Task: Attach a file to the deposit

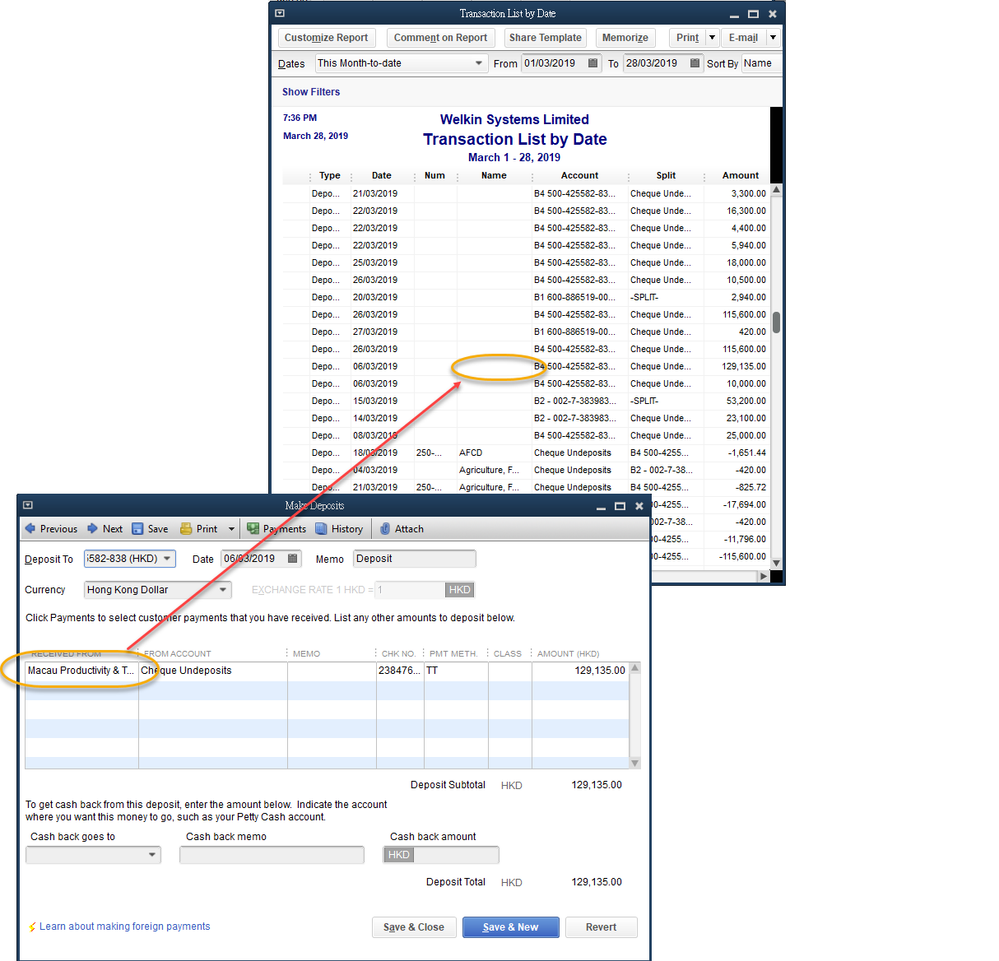Action: 402,529
